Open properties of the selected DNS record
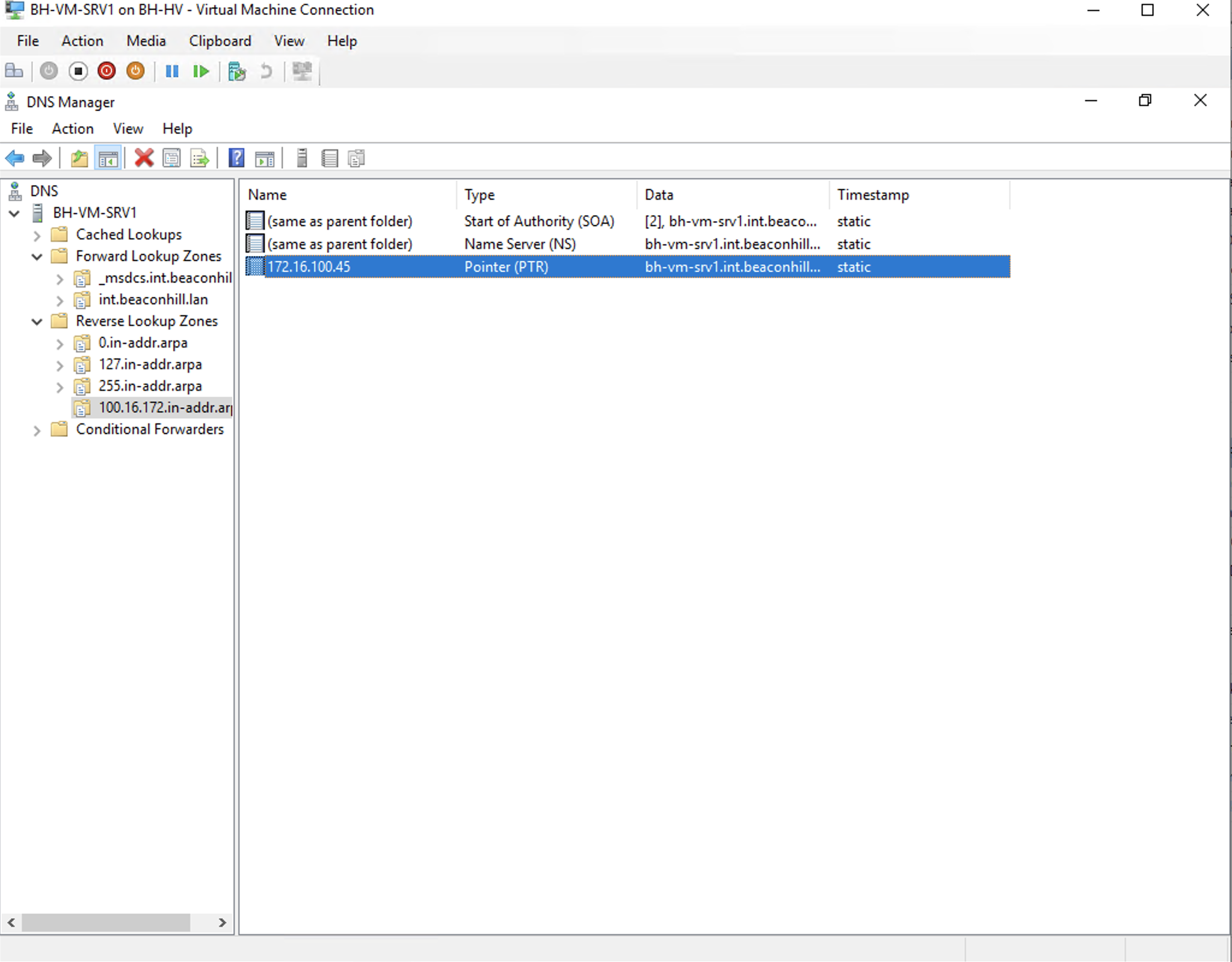This screenshot has height=962, width=1232. point(171,158)
